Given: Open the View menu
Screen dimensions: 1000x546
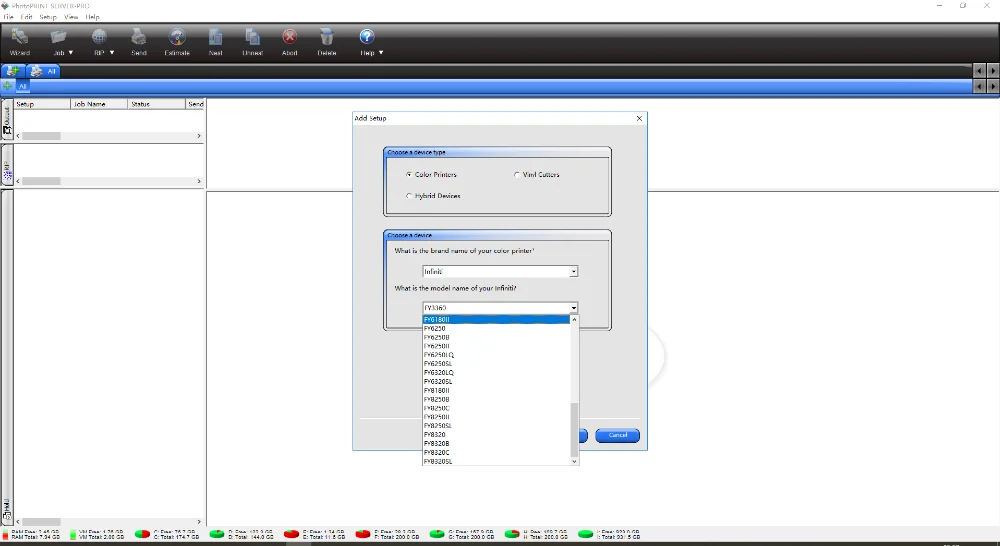Looking at the screenshot, I should pos(71,17).
